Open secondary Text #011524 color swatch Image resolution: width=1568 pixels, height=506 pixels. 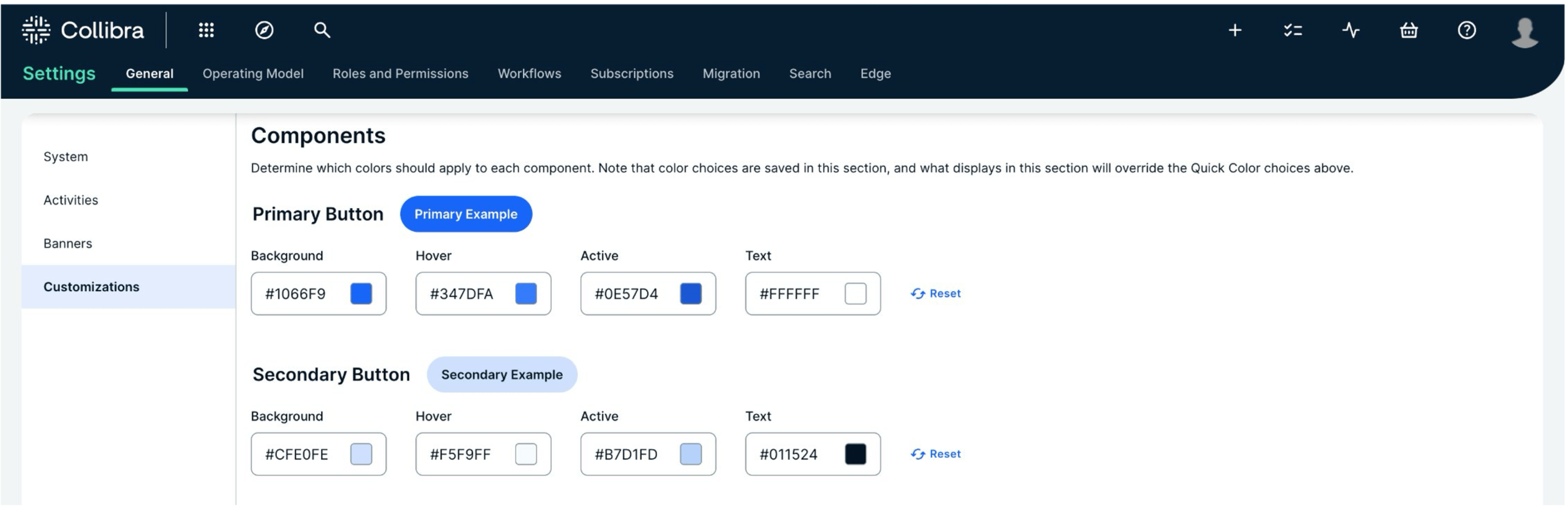pos(856,454)
